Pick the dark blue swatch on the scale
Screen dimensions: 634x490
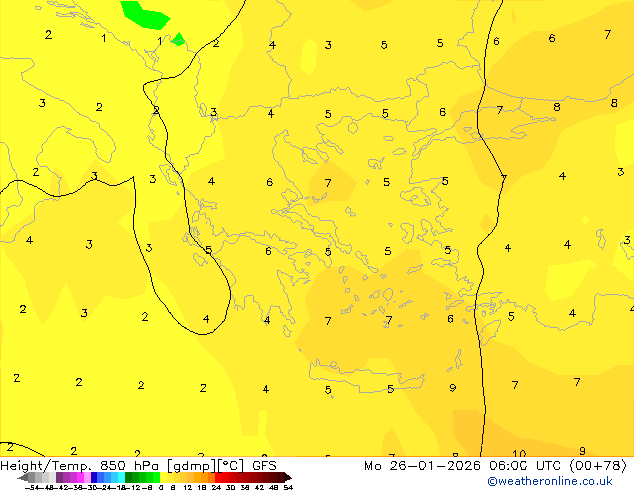pyautogui.click(x=94, y=477)
